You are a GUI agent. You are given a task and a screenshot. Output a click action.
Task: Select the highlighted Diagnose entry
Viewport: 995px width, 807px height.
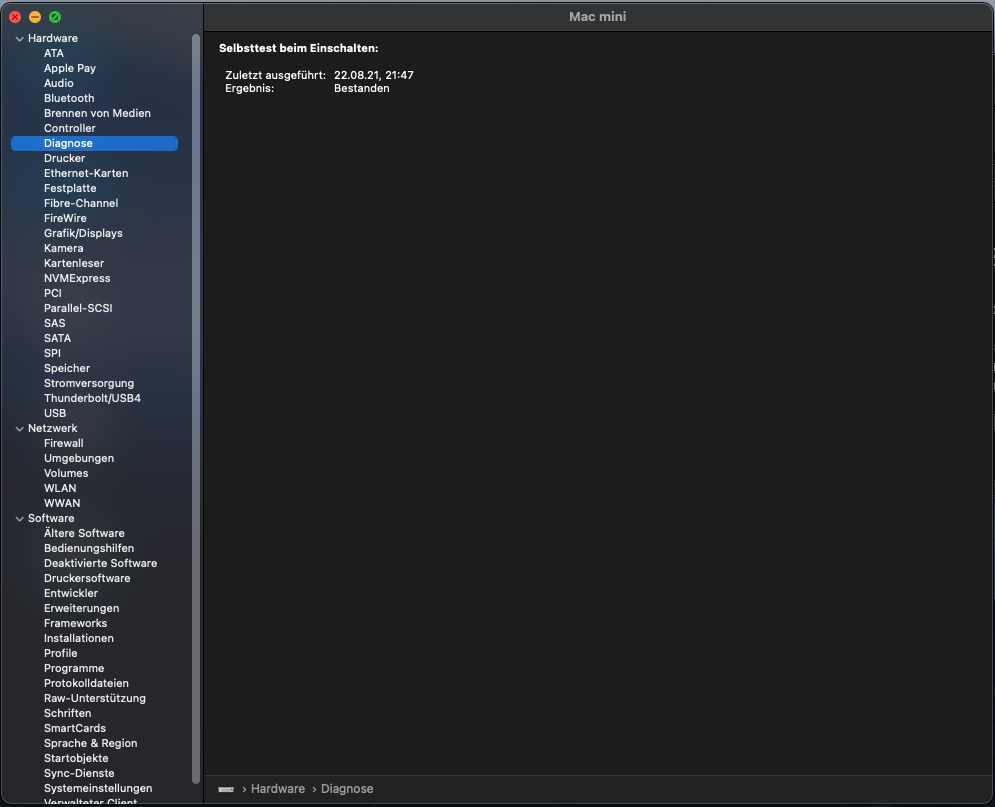95,143
